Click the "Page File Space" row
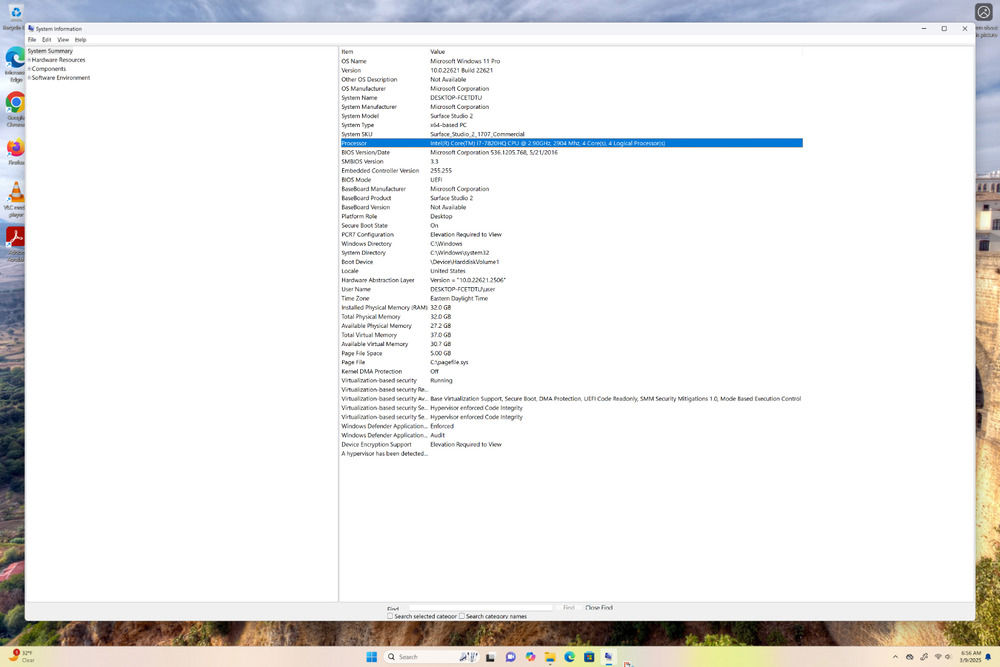The height and width of the screenshot is (667, 1000). click(x=571, y=353)
